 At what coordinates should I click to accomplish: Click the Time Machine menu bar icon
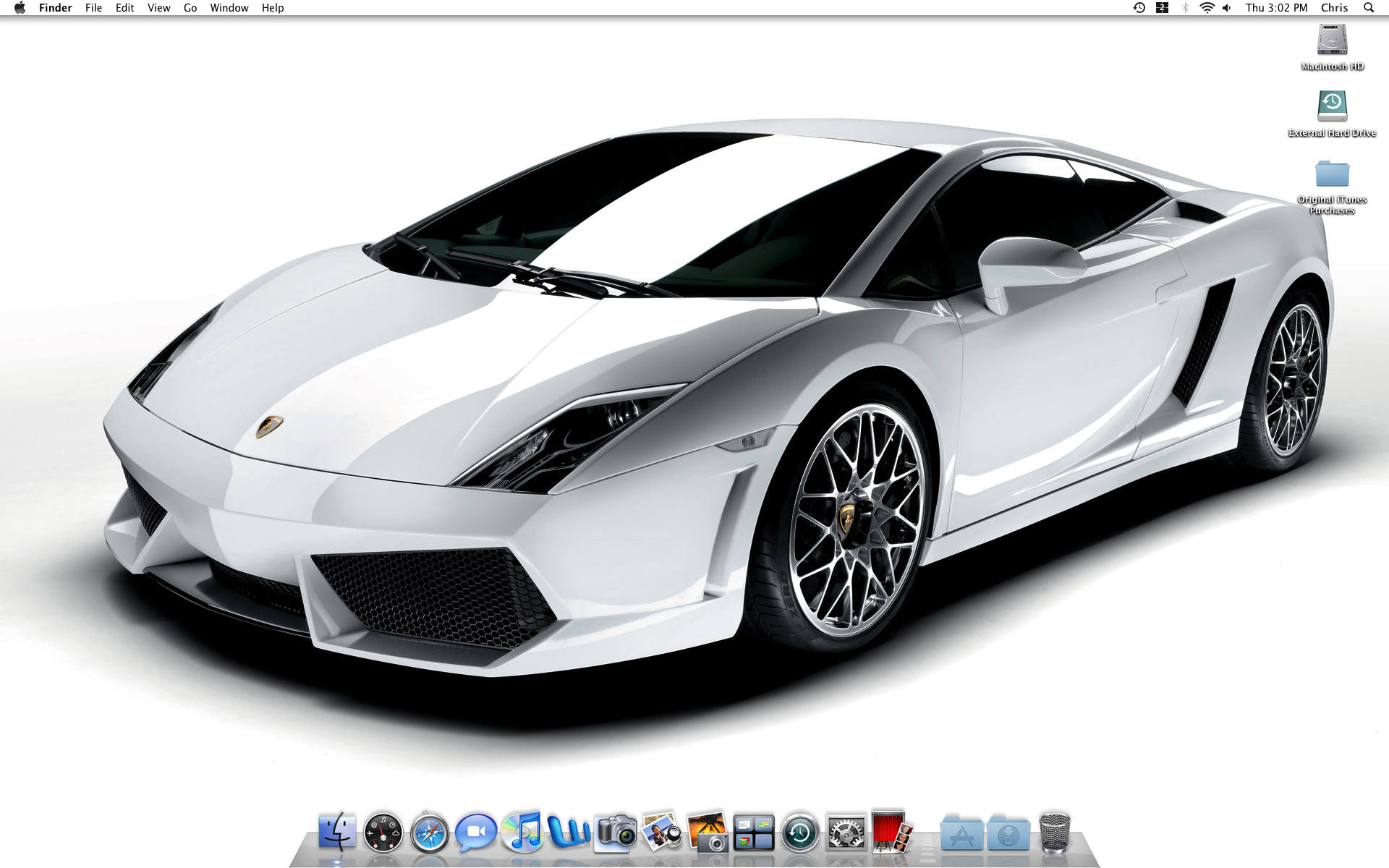coord(1139,8)
